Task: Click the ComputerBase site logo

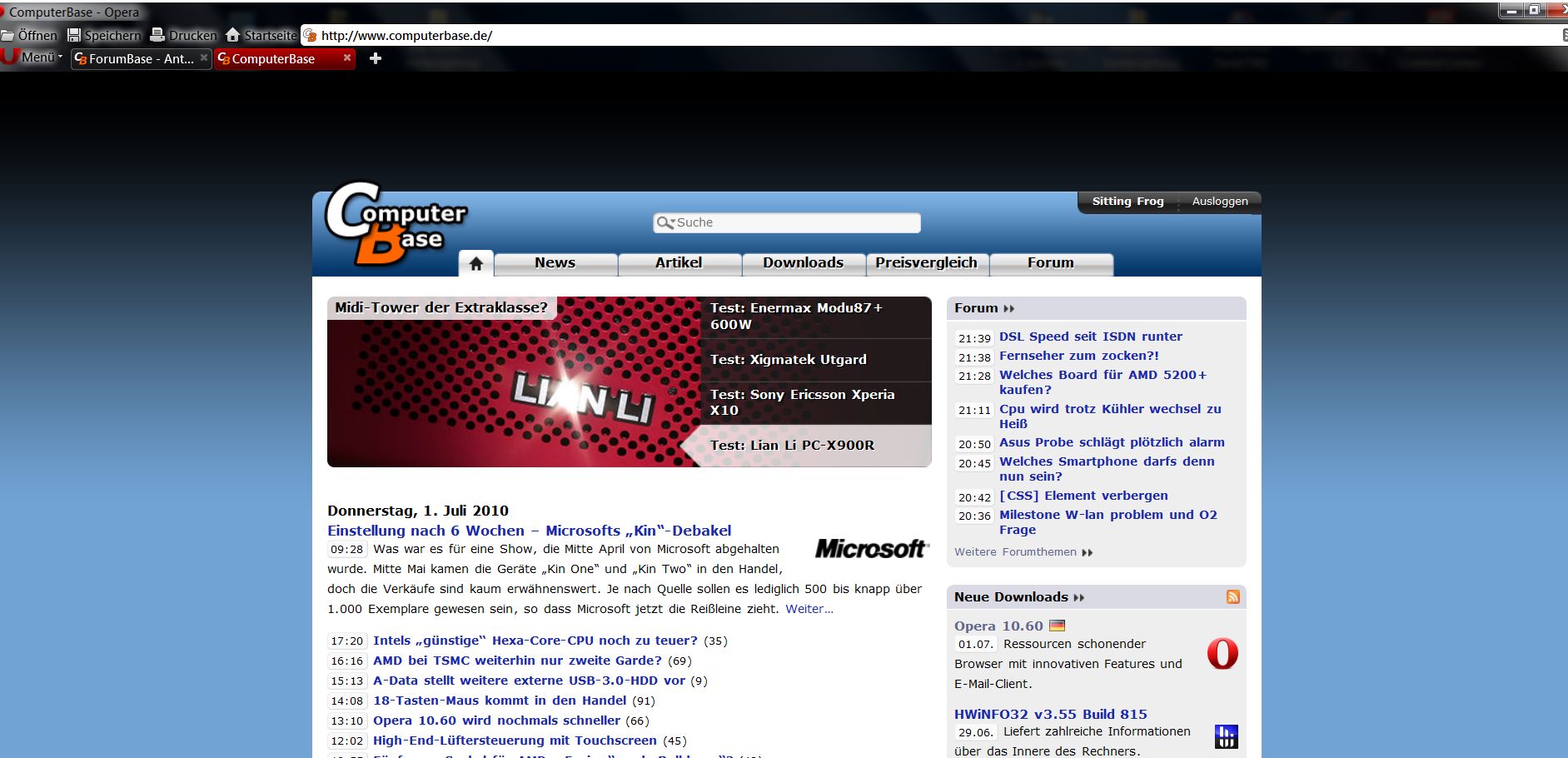Action: [396, 223]
